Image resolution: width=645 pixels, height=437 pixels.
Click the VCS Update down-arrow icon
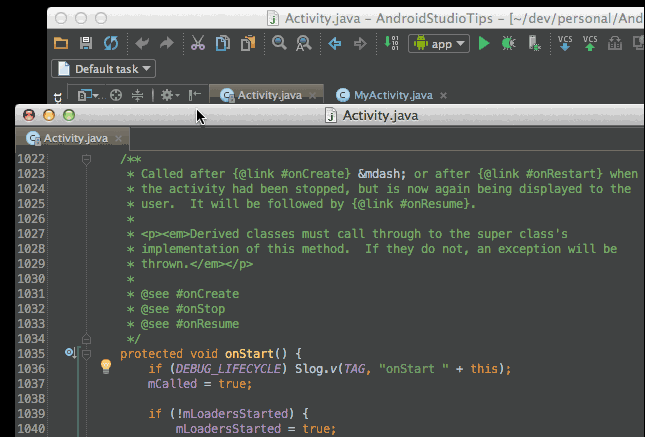(x=565, y=43)
